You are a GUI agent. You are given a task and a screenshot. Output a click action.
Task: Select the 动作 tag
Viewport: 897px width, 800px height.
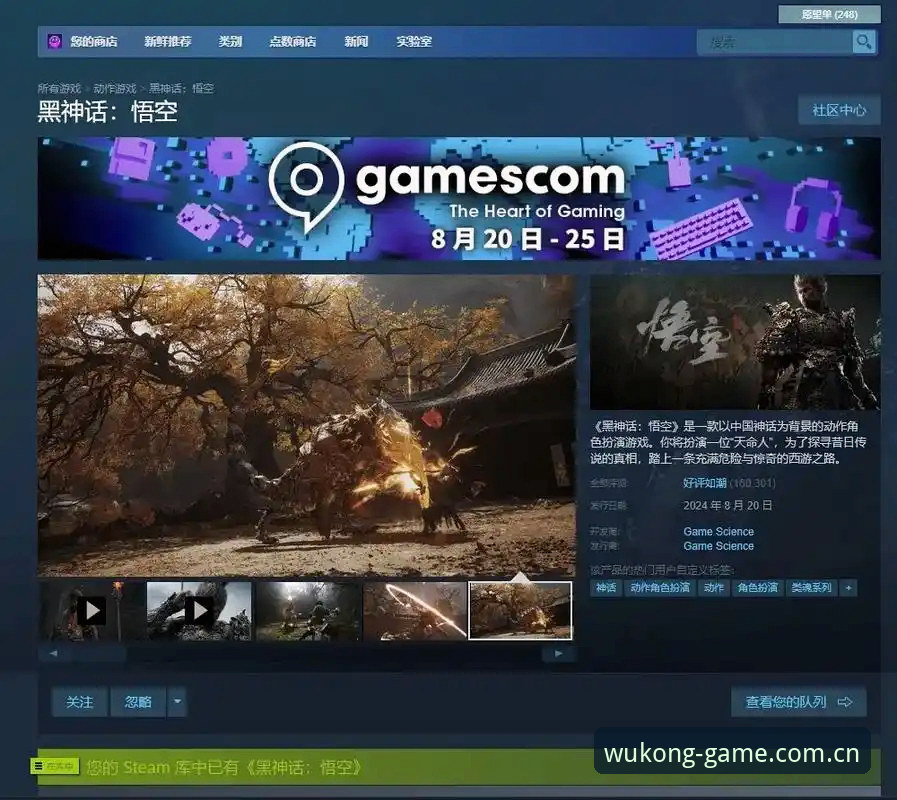click(714, 588)
